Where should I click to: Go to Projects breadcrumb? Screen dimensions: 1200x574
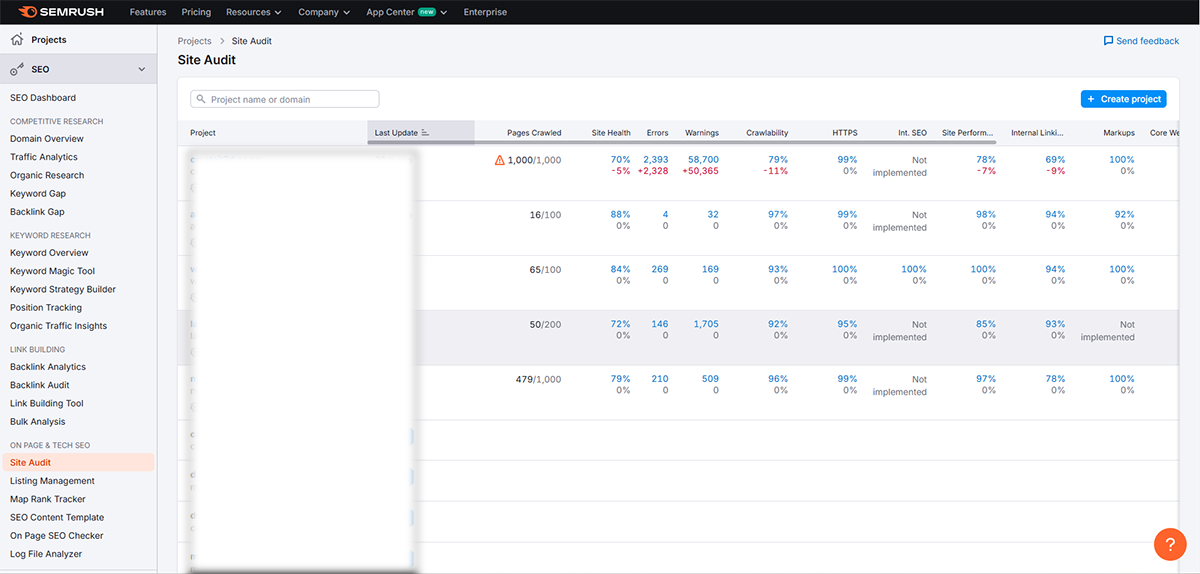[194, 41]
